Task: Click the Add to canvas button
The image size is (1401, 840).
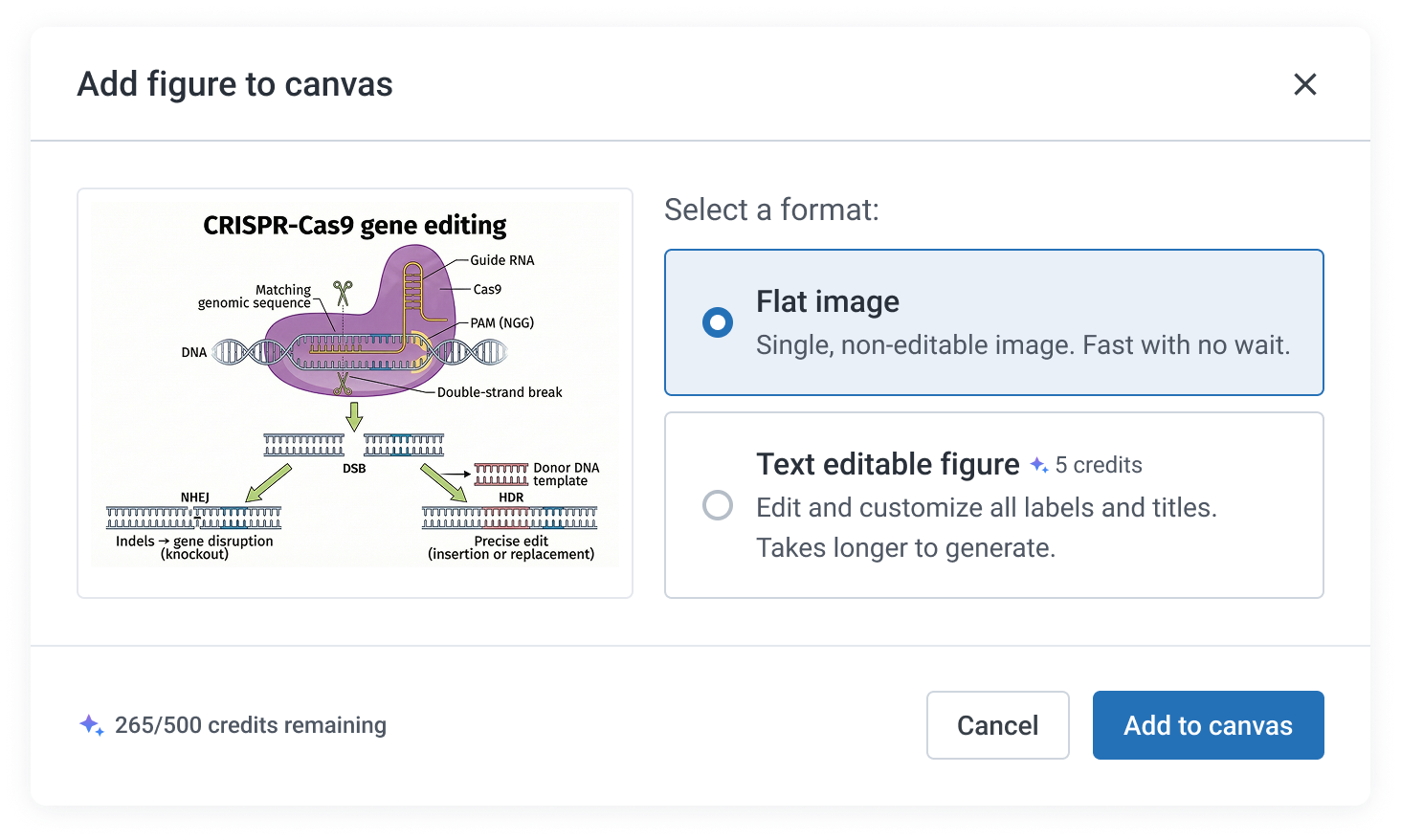Action: tap(1208, 725)
